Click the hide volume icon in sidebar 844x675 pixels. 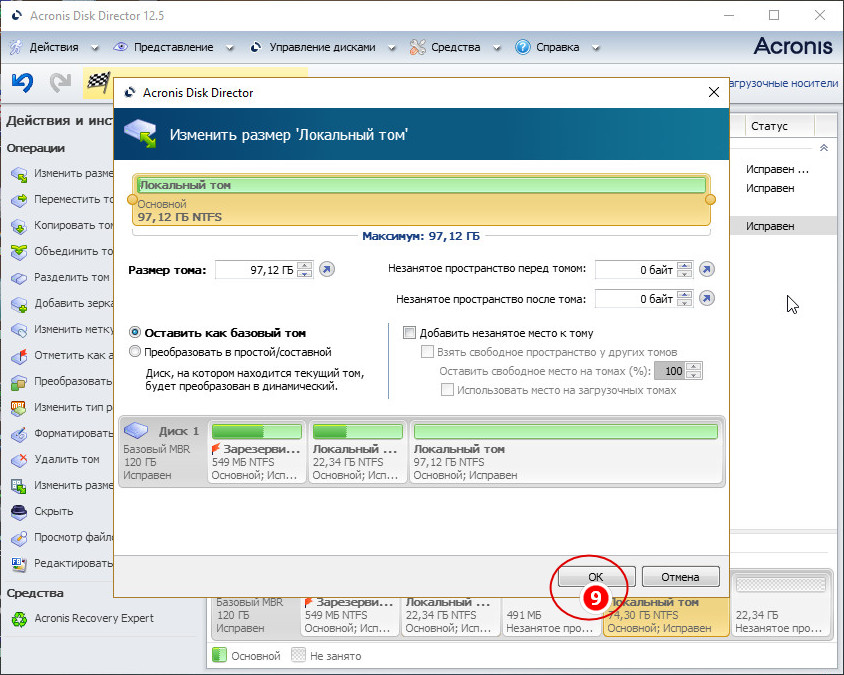(19, 511)
